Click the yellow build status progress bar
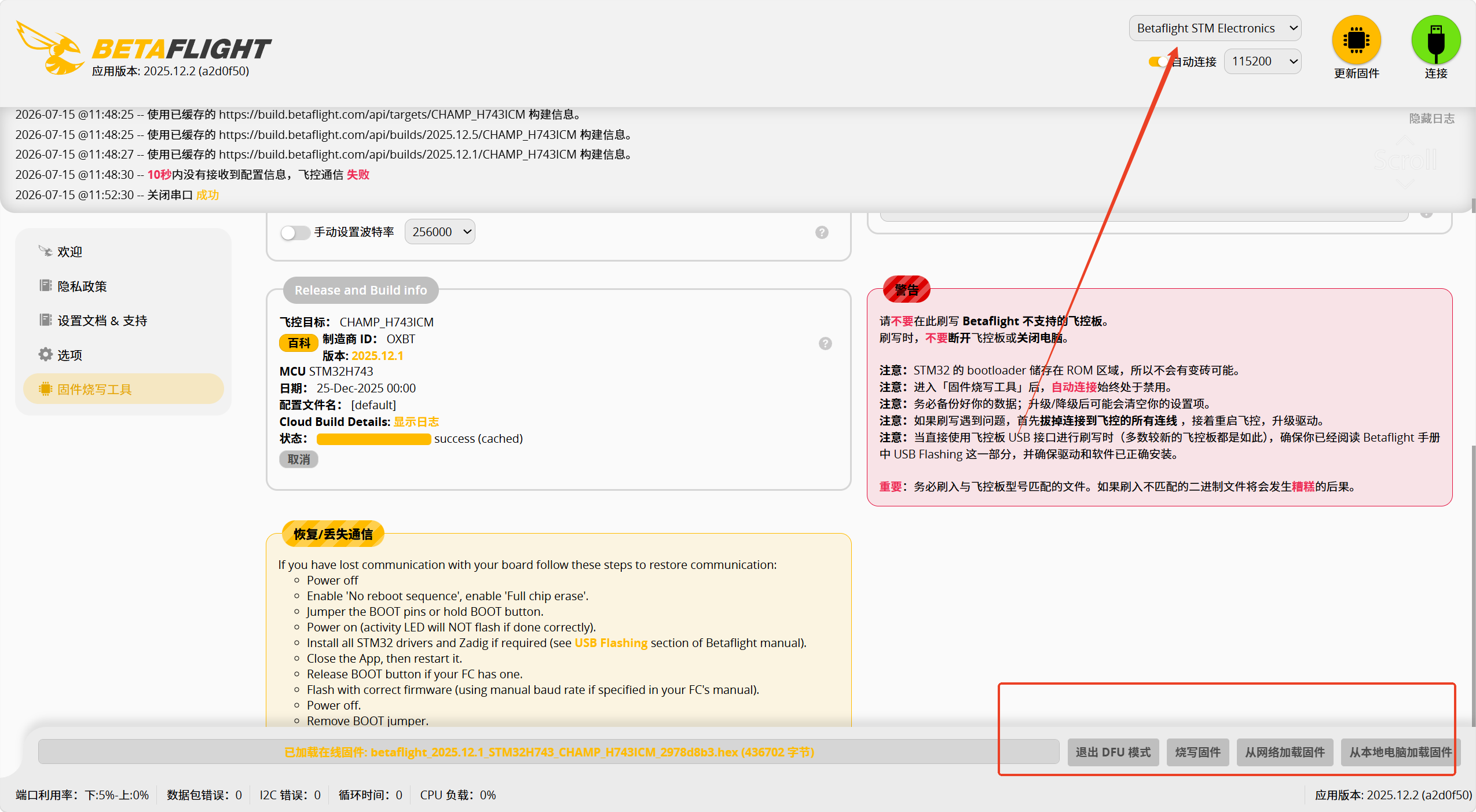 373,439
